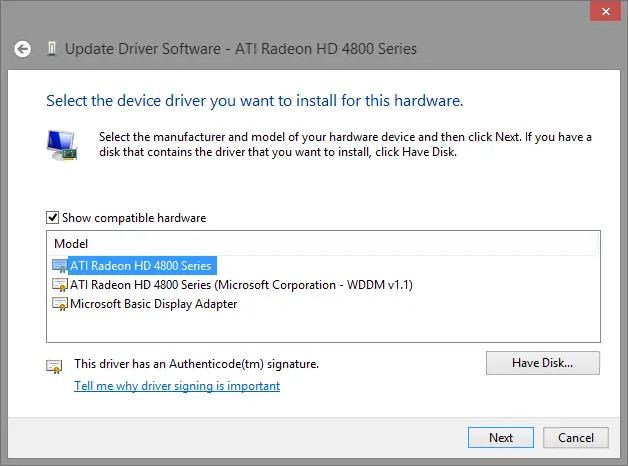Viewport: 628px width, 466px height.
Task: Click Next to continue
Action: [501, 438]
